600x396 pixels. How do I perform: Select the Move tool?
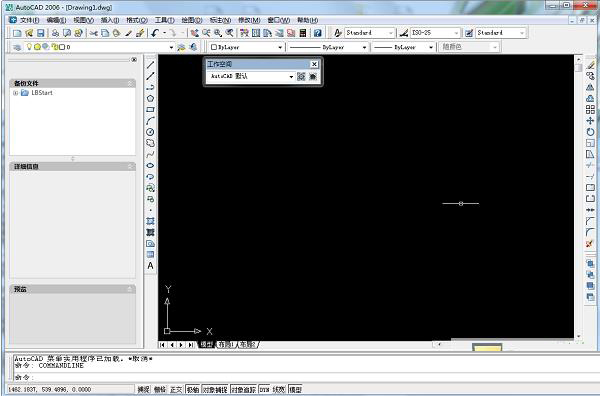tap(590, 121)
